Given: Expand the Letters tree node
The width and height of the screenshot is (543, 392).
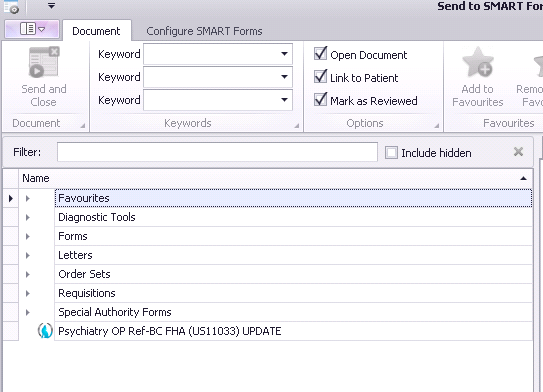Looking at the screenshot, I should [x=28, y=256].
